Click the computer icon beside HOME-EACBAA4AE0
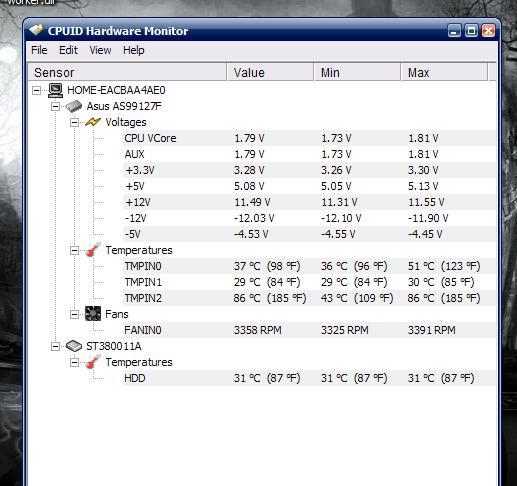The image size is (517, 486). (x=55, y=90)
